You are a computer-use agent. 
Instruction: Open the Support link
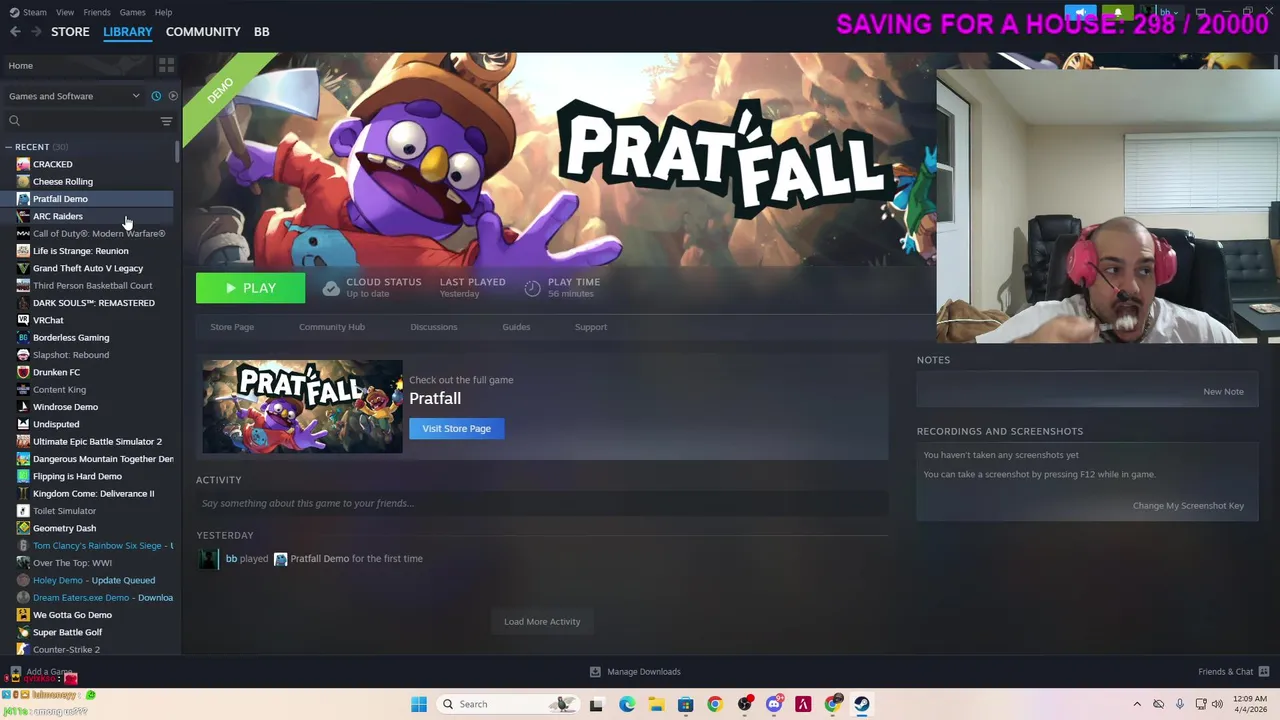tap(591, 327)
